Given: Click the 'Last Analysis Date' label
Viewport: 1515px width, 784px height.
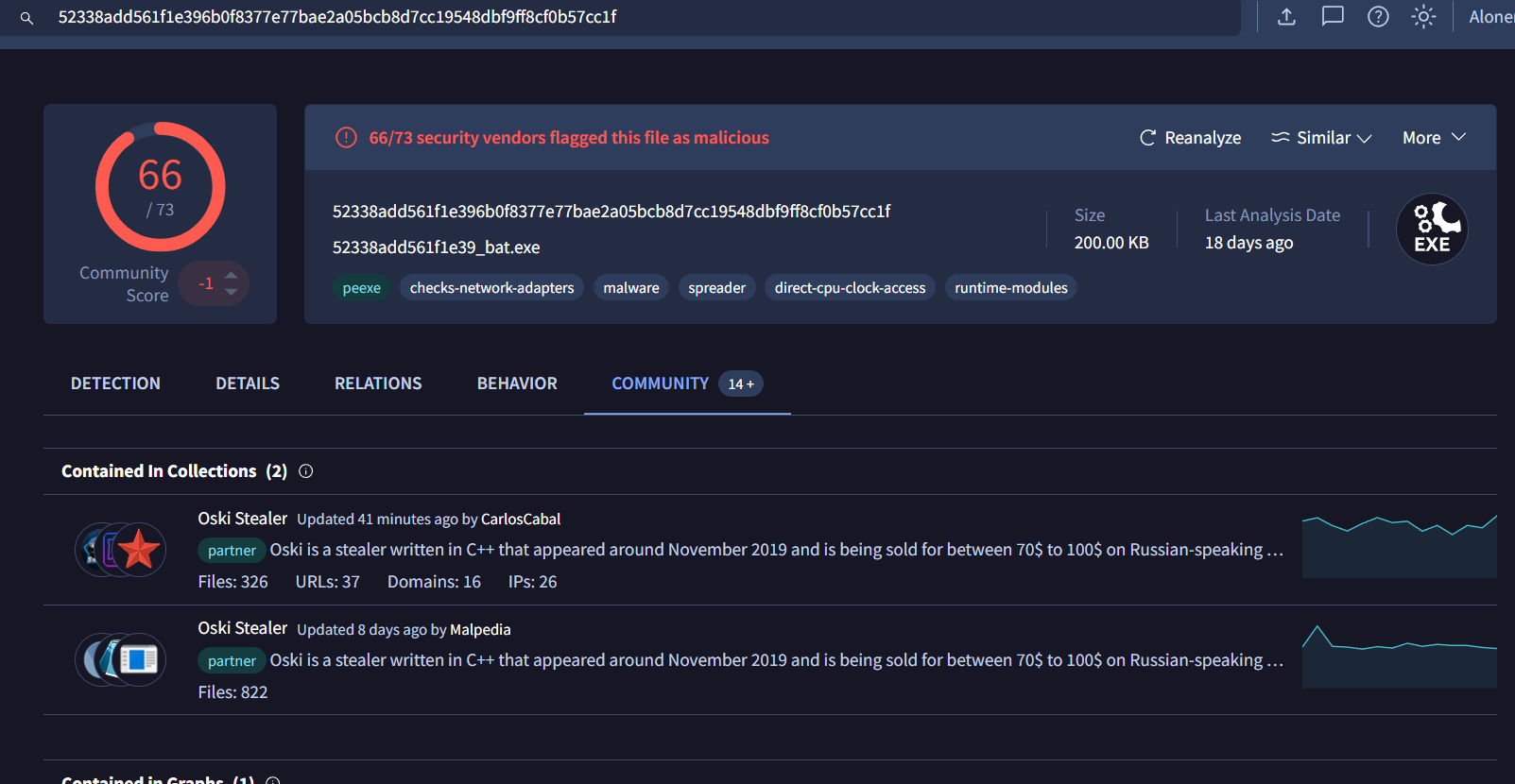Looking at the screenshot, I should (x=1272, y=215).
